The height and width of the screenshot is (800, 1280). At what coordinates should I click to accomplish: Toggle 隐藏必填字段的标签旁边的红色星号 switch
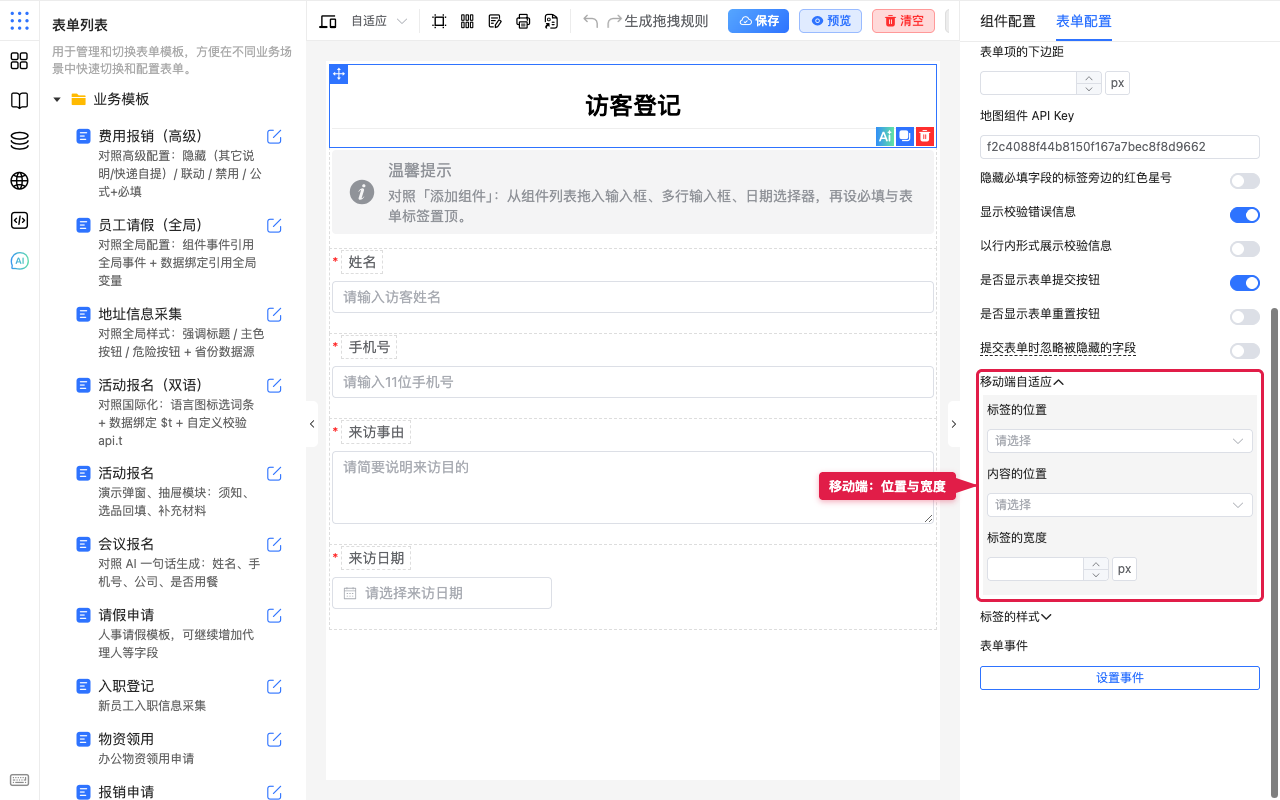pos(1245,181)
